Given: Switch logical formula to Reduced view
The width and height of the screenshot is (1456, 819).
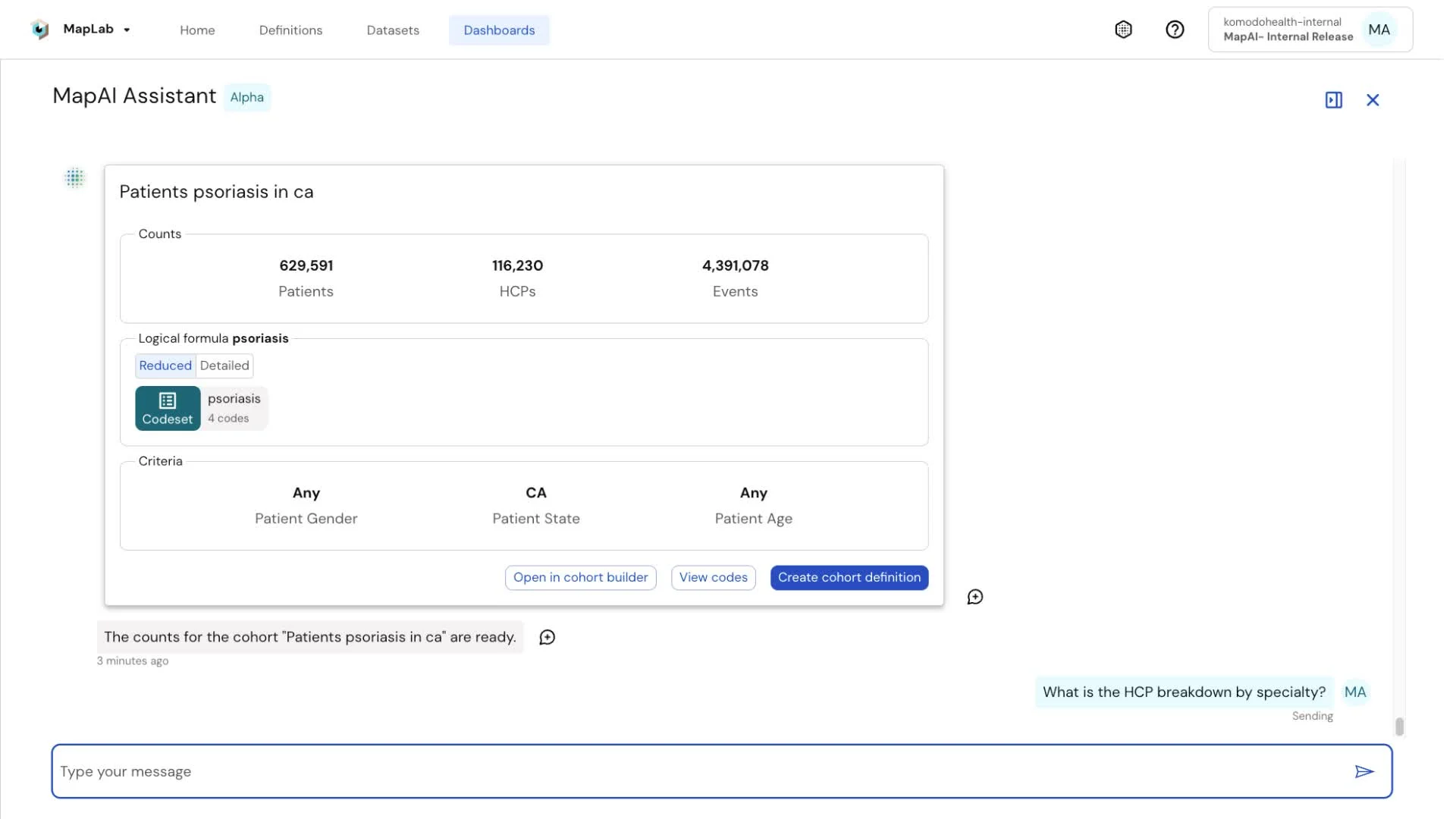Looking at the screenshot, I should (165, 366).
